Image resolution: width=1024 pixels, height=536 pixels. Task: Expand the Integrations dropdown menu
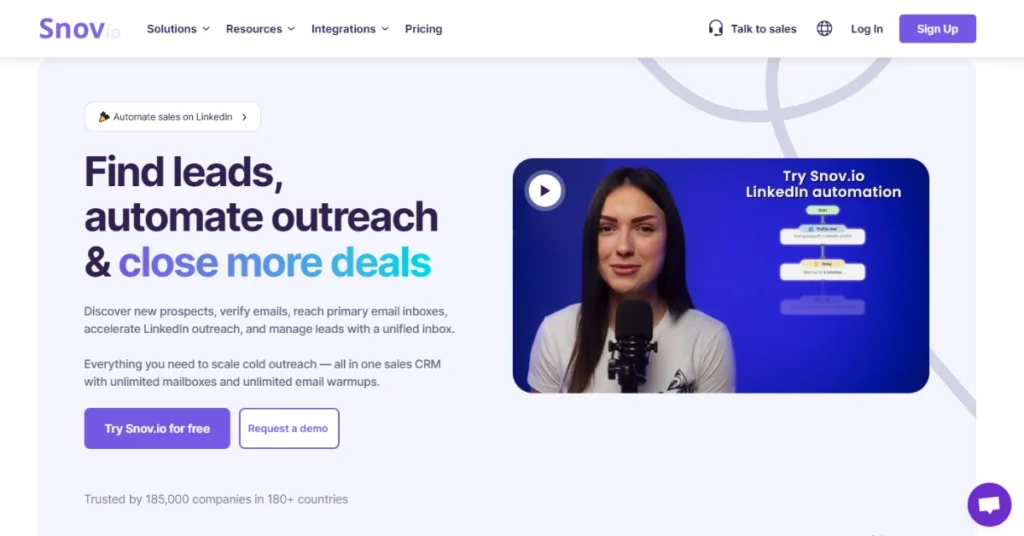[x=349, y=29]
